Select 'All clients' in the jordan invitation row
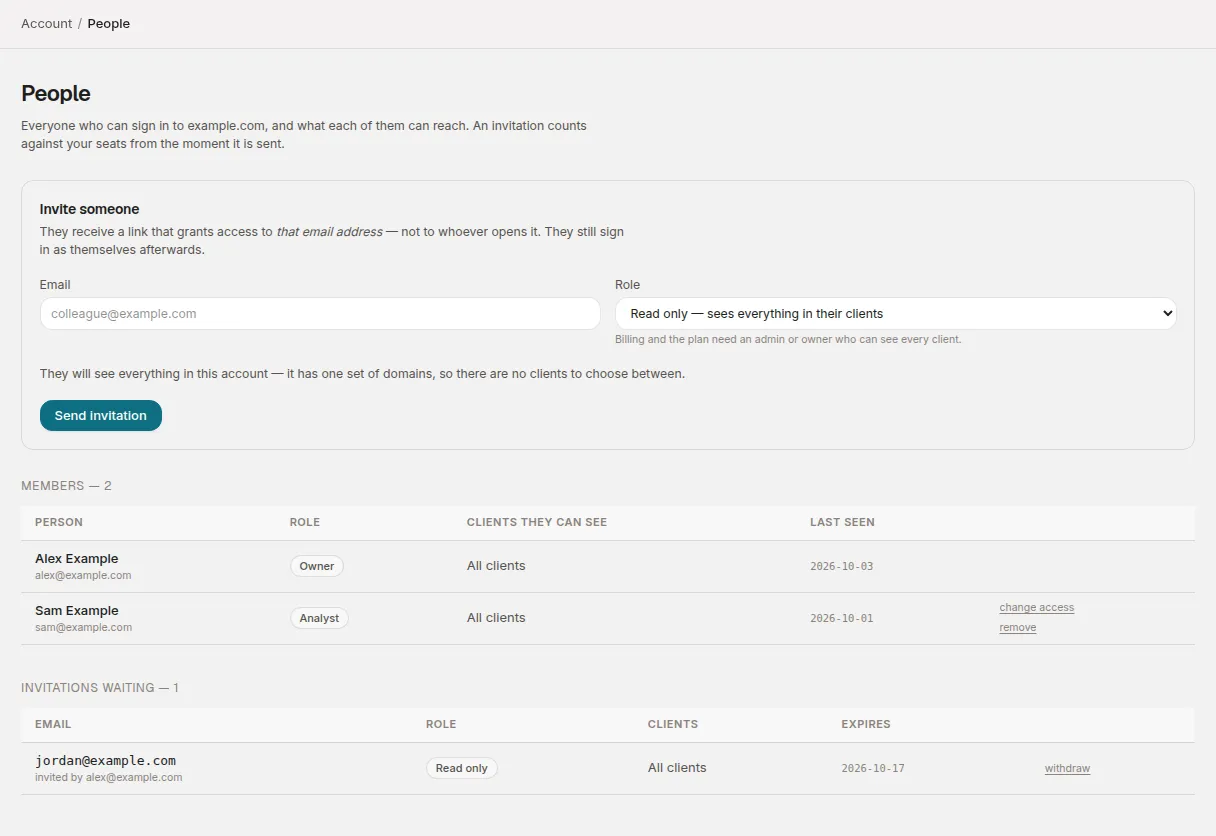Image resolution: width=1216 pixels, height=836 pixels. click(x=677, y=768)
